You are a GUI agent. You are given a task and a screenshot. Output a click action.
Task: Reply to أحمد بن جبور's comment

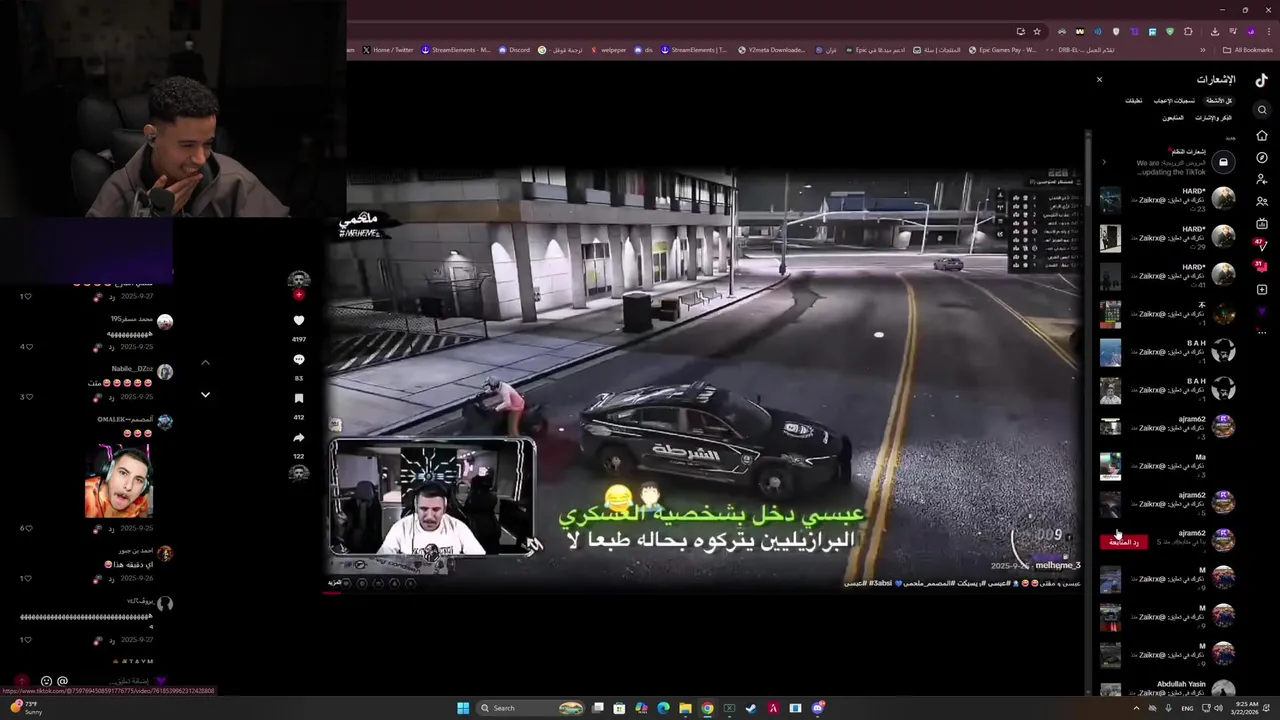point(111,579)
